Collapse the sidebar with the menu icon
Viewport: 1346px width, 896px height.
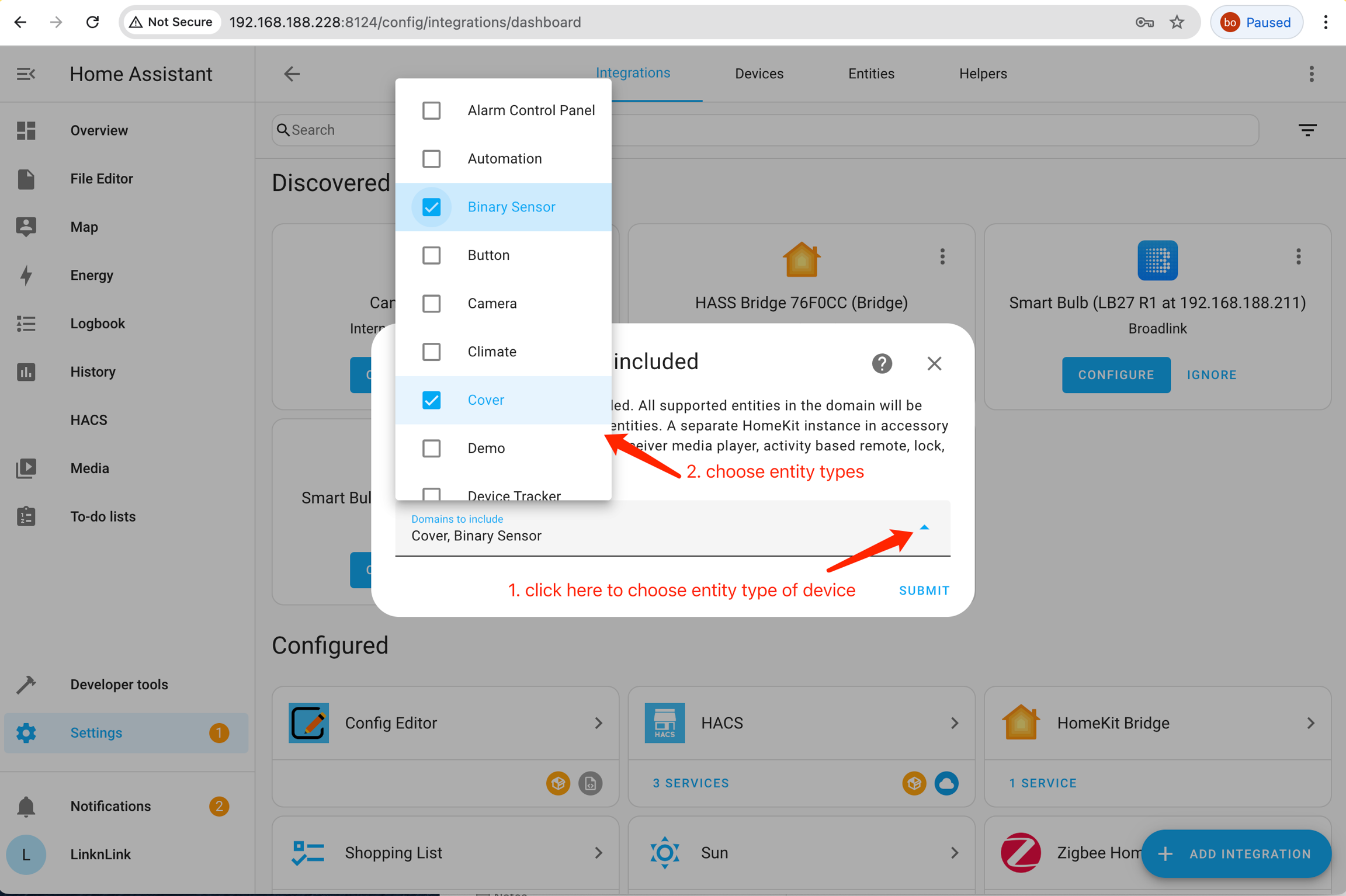(x=26, y=74)
